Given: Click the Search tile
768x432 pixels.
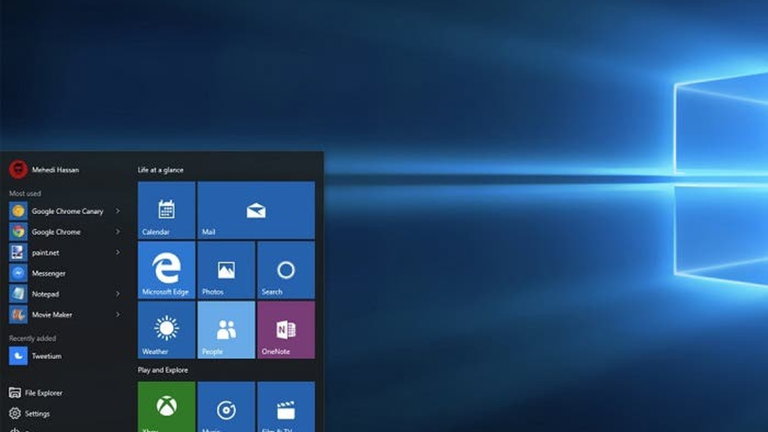Looking at the screenshot, I should point(285,270).
